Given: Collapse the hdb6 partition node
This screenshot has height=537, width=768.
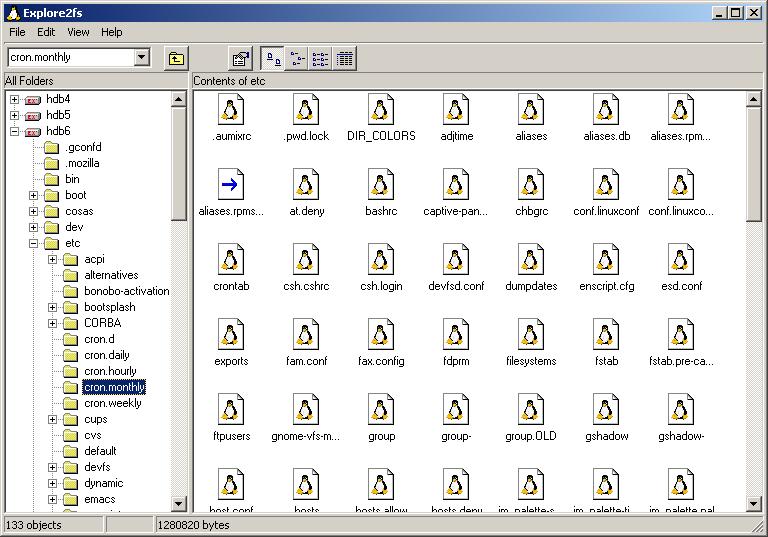Looking at the screenshot, I should click(14, 132).
